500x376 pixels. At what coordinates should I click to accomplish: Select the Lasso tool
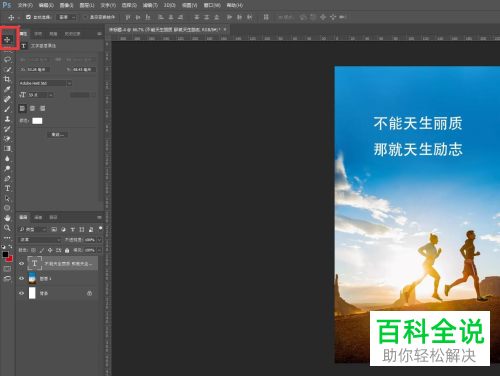(7, 59)
